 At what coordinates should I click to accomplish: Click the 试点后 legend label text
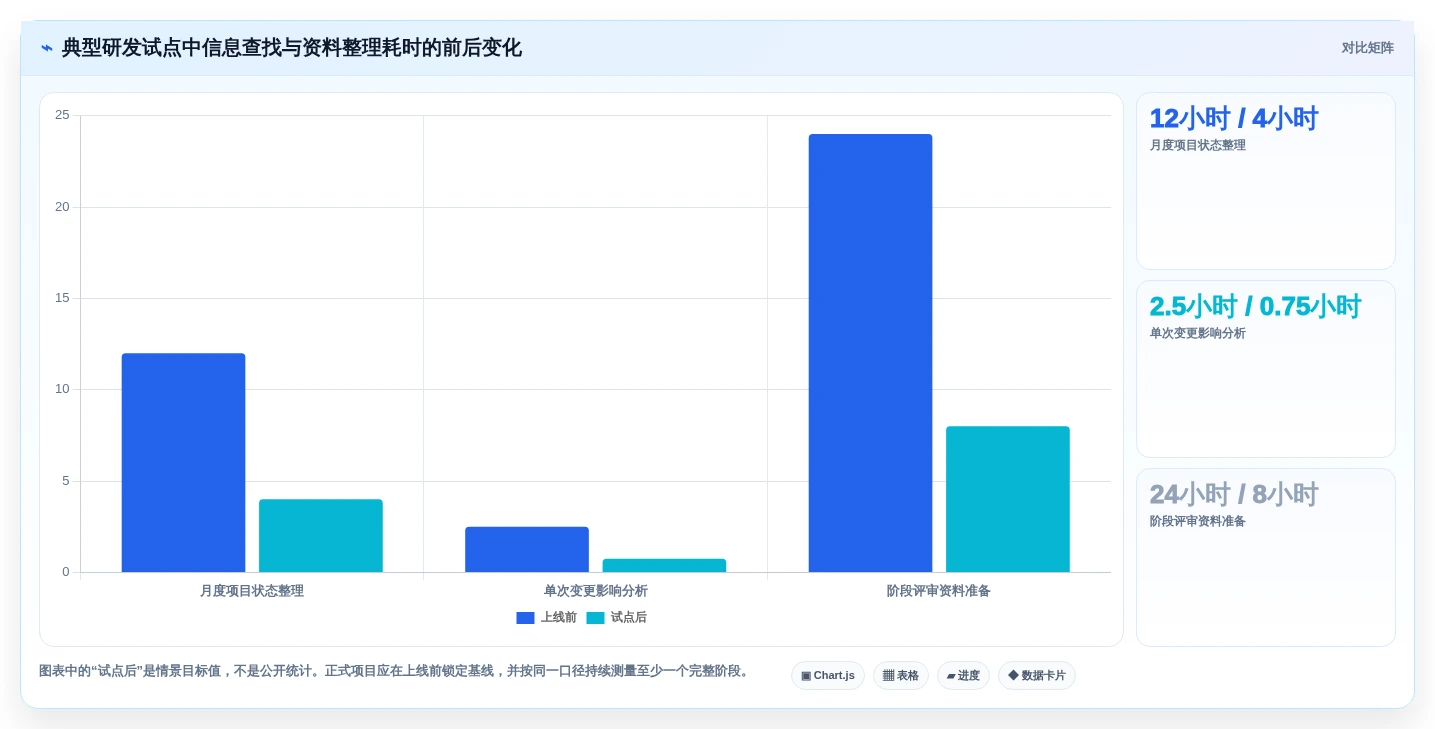[629, 618]
